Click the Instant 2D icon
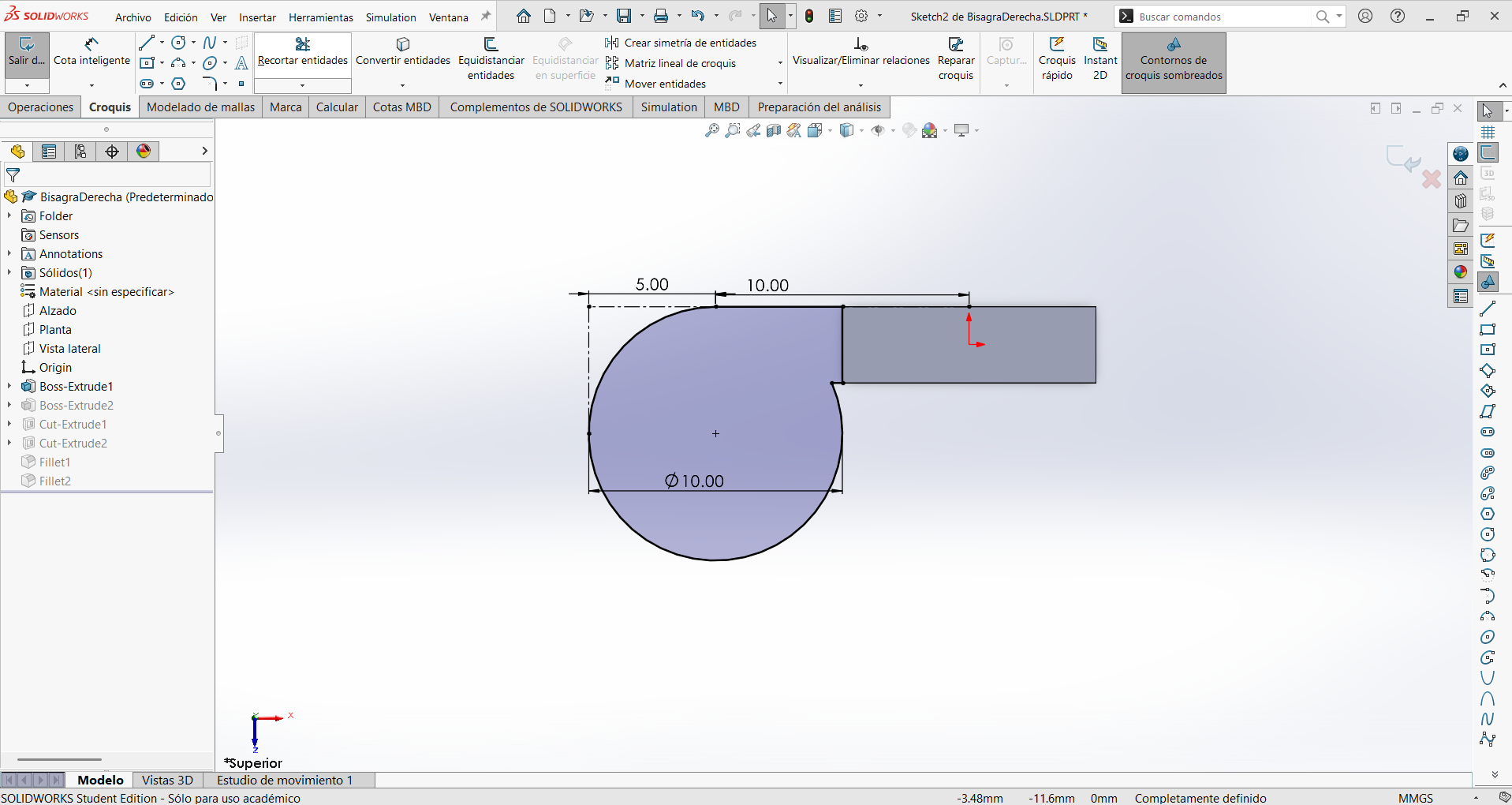The height and width of the screenshot is (805, 1512). pyautogui.click(x=1100, y=59)
